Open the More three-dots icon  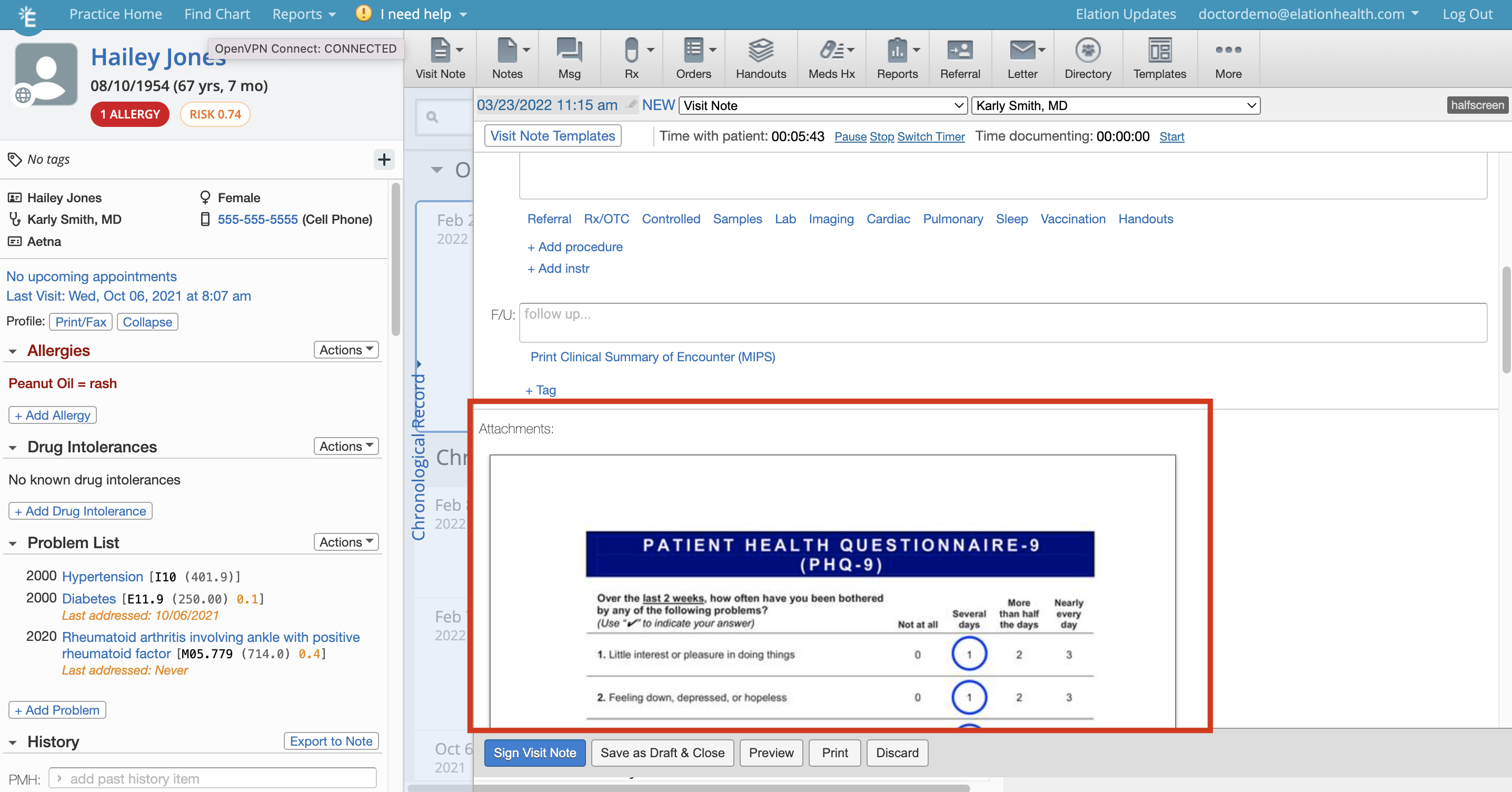click(x=1228, y=51)
